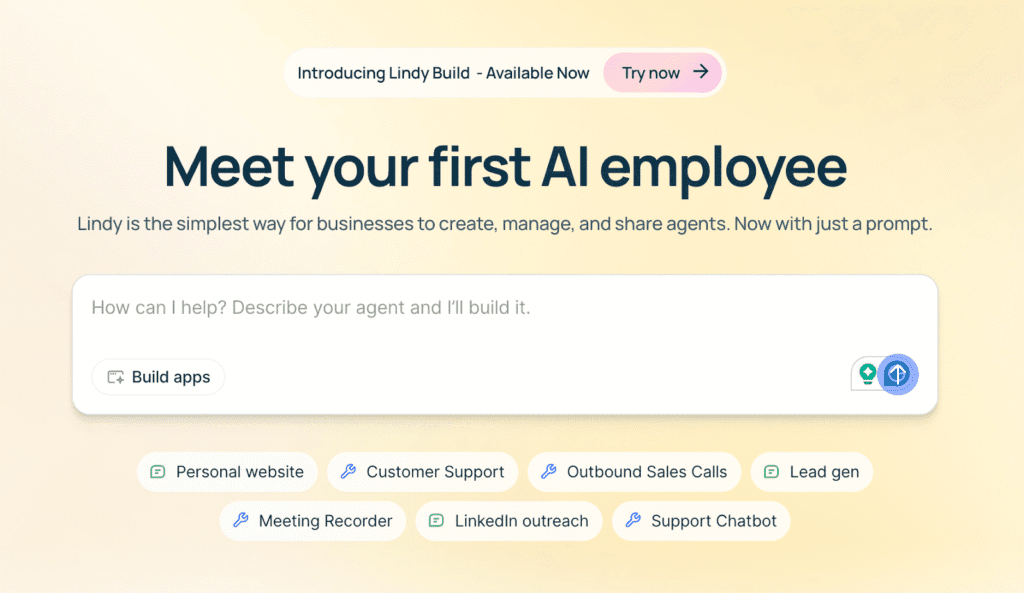Click the Build apps window icon
This screenshot has width=1024, height=593.
click(x=116, y=377)
